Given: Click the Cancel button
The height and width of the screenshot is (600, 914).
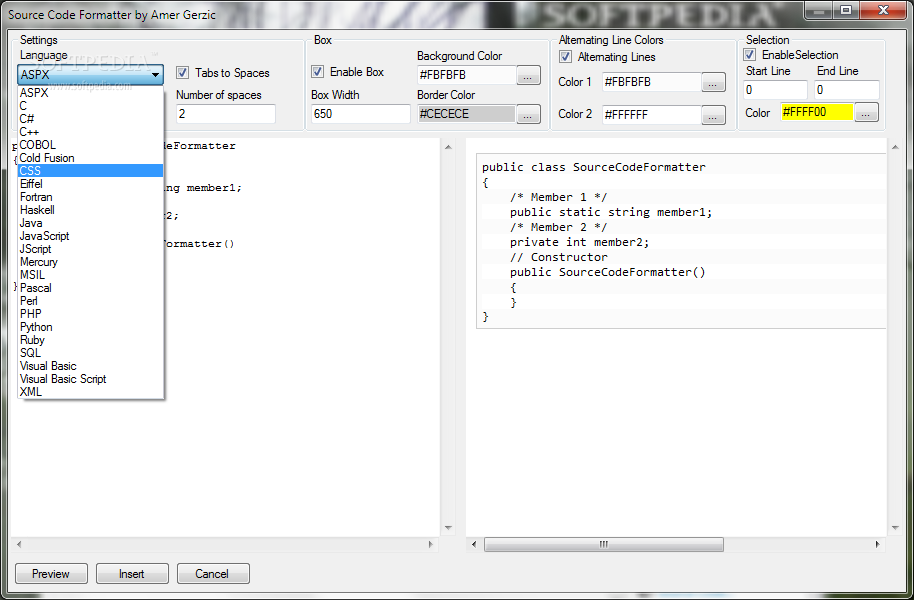Looking at the screenshot, I should (213, 574).
